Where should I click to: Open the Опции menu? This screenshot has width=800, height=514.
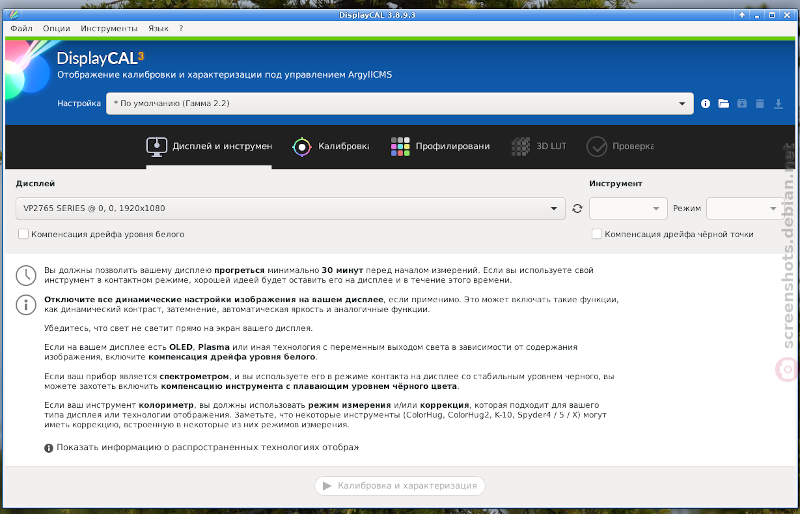(x=57, y=29)
